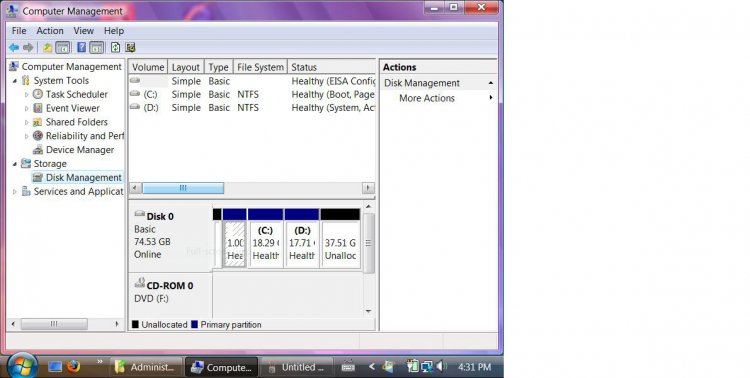Open the Action menu
750x378 pixels.
click(50, 31)
